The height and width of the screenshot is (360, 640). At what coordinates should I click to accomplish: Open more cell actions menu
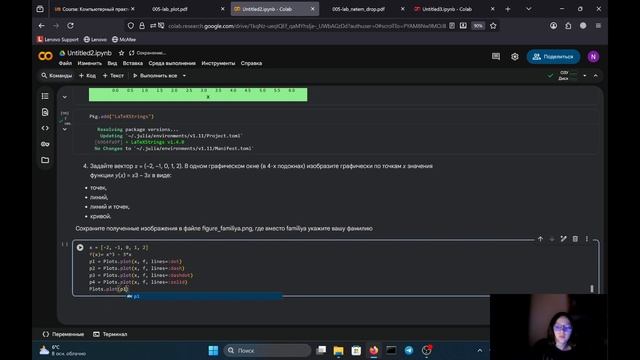[x=587, y=239]
